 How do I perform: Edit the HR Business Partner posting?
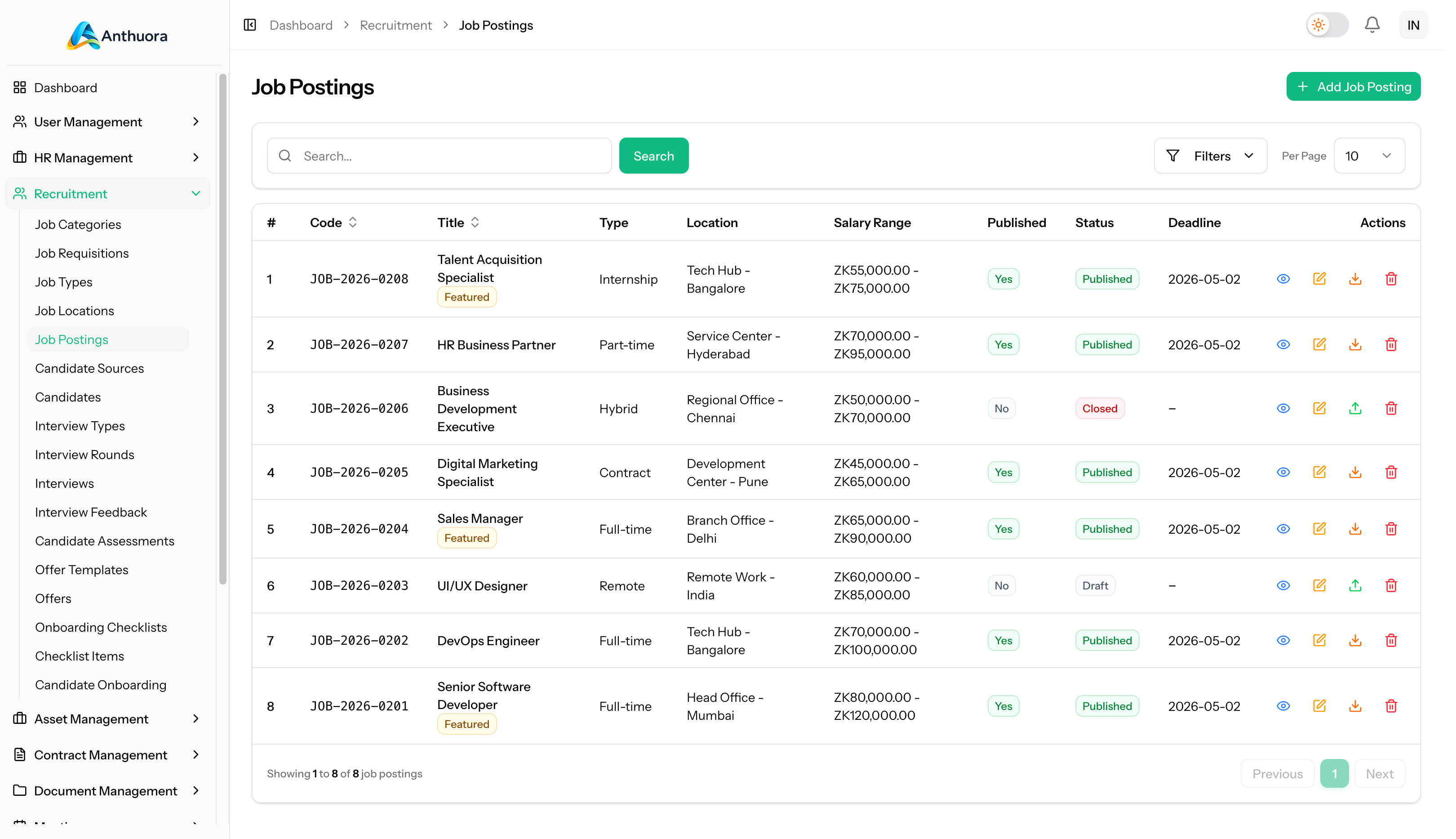pos(1318,344)
